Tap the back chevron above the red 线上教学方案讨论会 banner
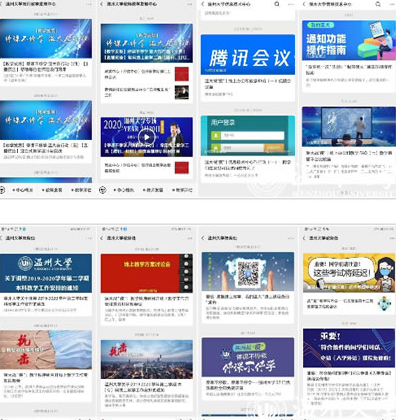This screenshot has width=396, height=420. (x=102, y=238)
